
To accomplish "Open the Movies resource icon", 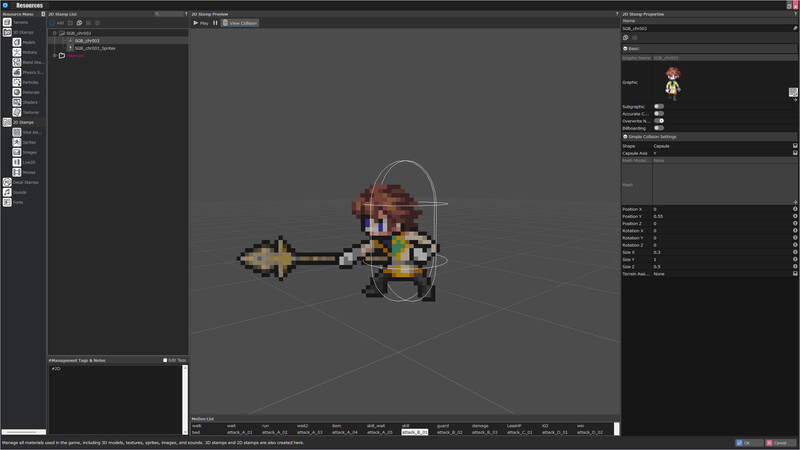I will pyautogui.click(x=17, y=172).
